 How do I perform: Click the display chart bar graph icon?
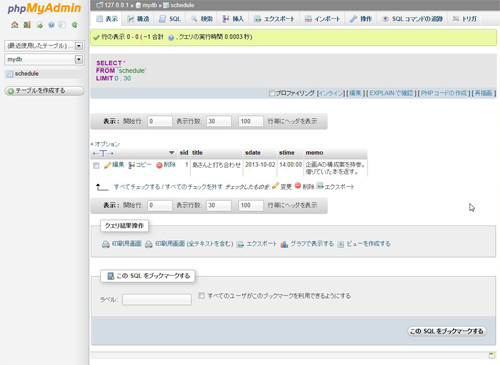click(x=284, y=244)
